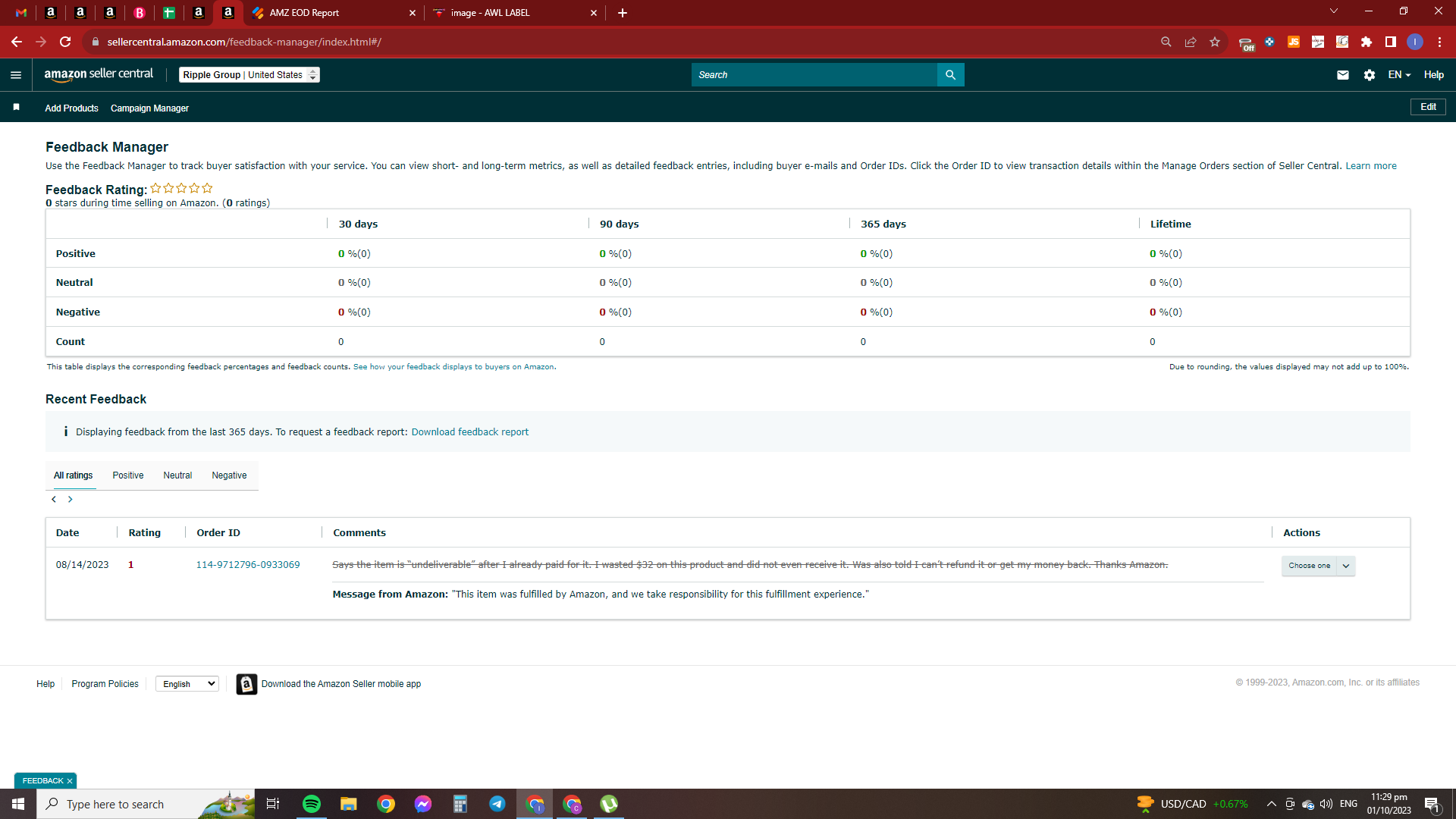
Task: Open the English language select in footer
Action: click(187, 684)
